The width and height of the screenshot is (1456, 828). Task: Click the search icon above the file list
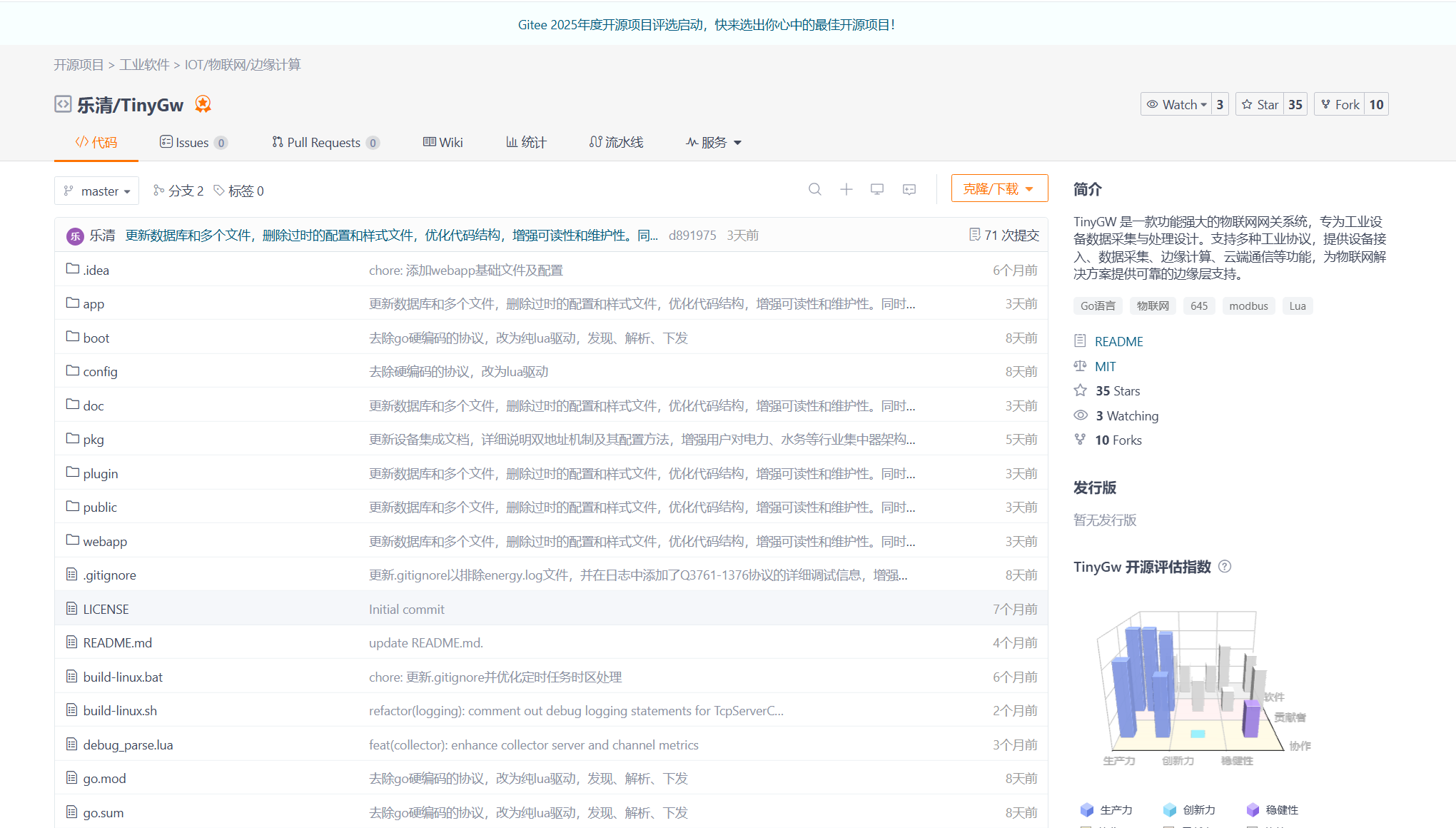click(815, 189)
